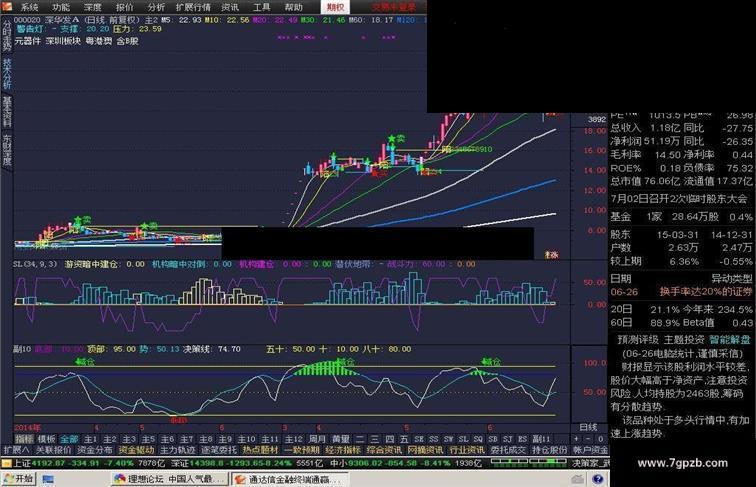
Task: Open the 帮助 menu
Action: tap(293, 7)
